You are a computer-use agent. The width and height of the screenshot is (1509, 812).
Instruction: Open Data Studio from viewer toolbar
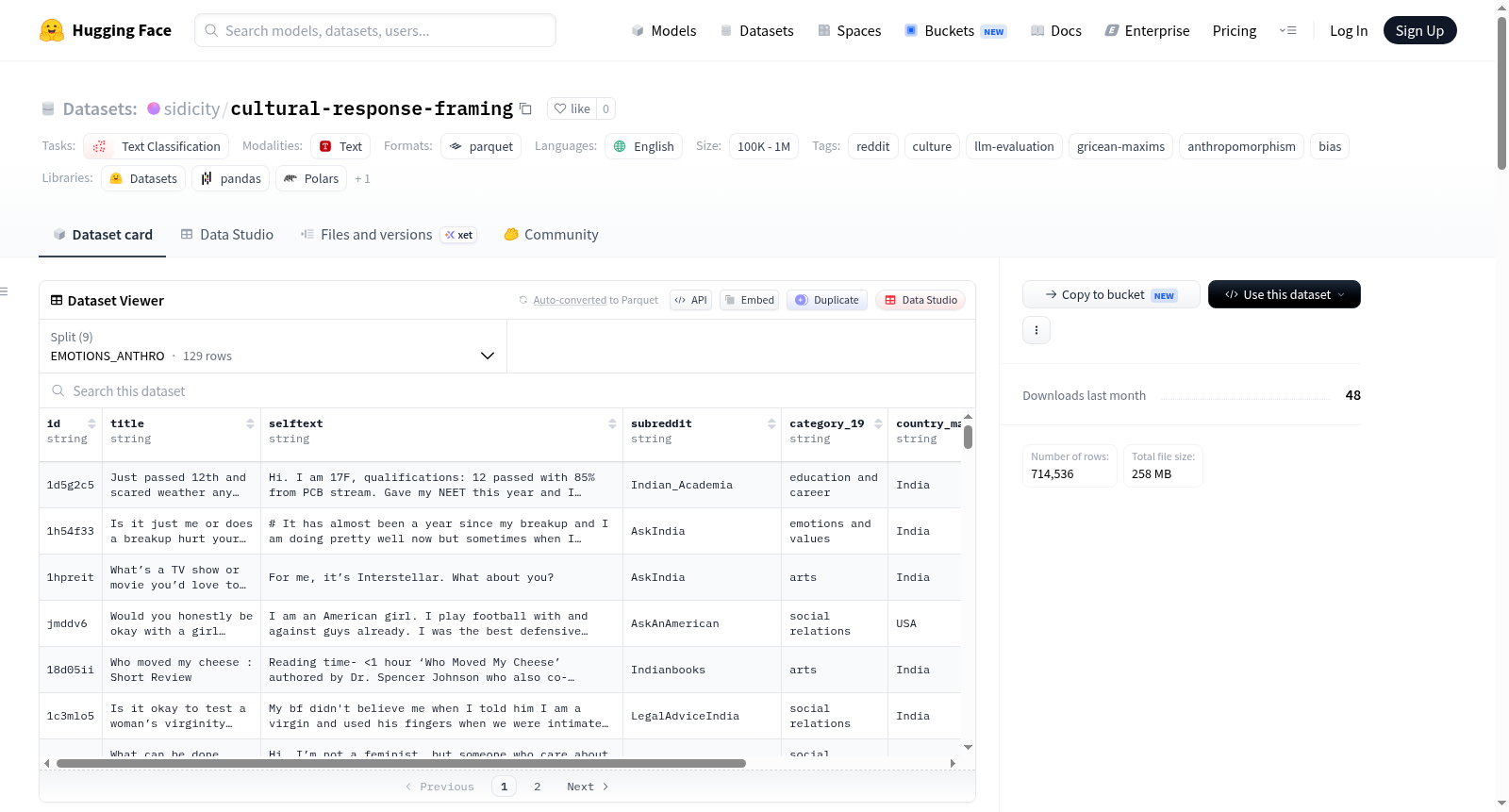(x=920, y=300)
